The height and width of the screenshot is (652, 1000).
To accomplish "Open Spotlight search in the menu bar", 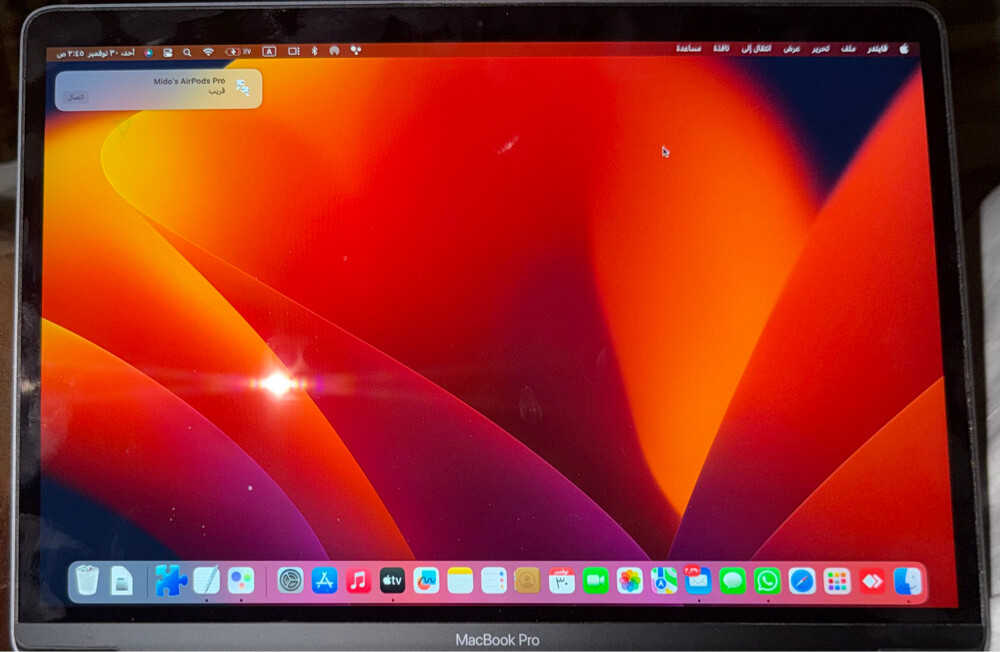I will coord(187,53).
